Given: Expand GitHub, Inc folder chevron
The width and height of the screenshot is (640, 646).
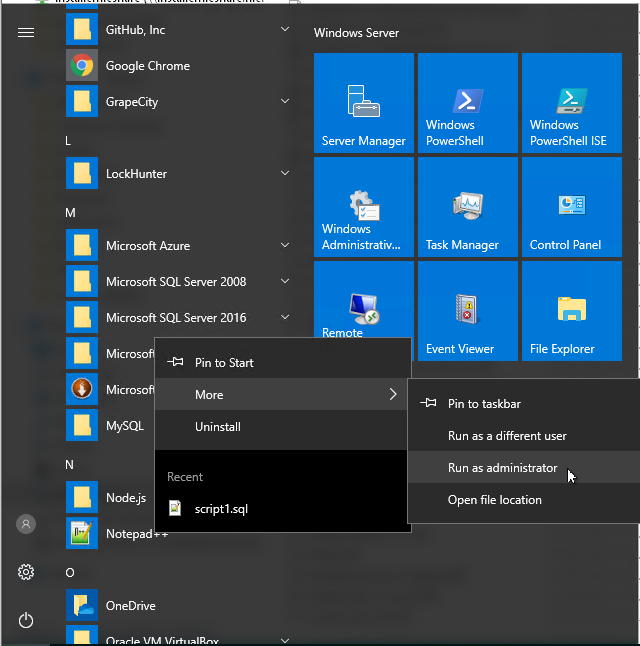Looking at the screenshot, I should tap(285, 29).
